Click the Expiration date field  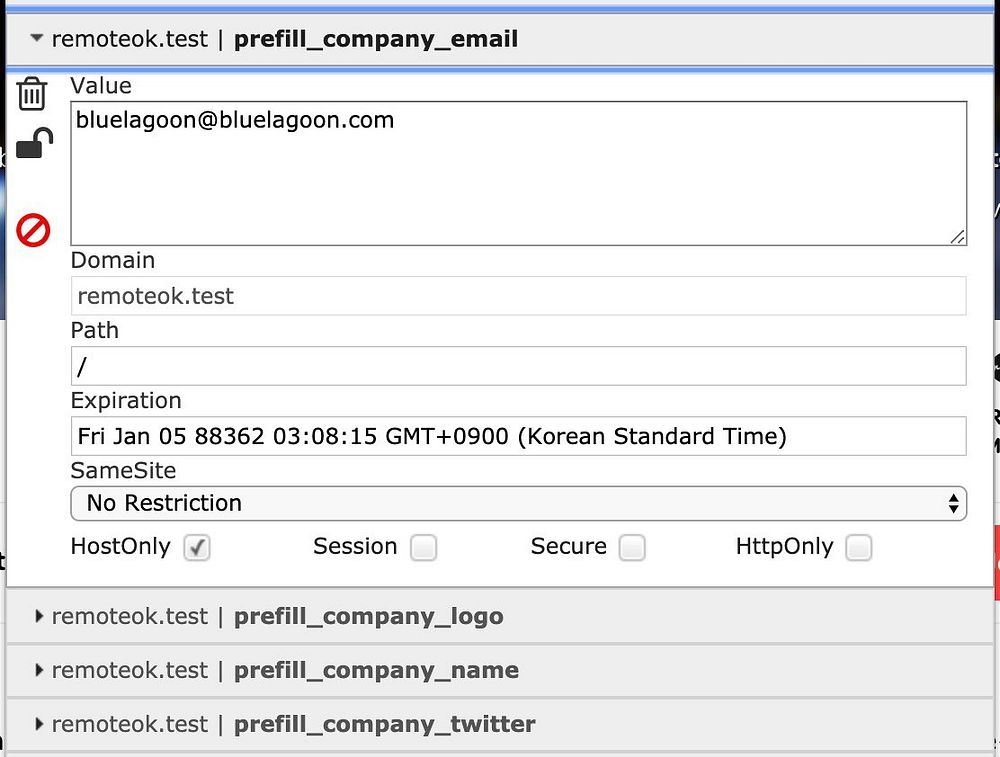click(x=518, y=436)
